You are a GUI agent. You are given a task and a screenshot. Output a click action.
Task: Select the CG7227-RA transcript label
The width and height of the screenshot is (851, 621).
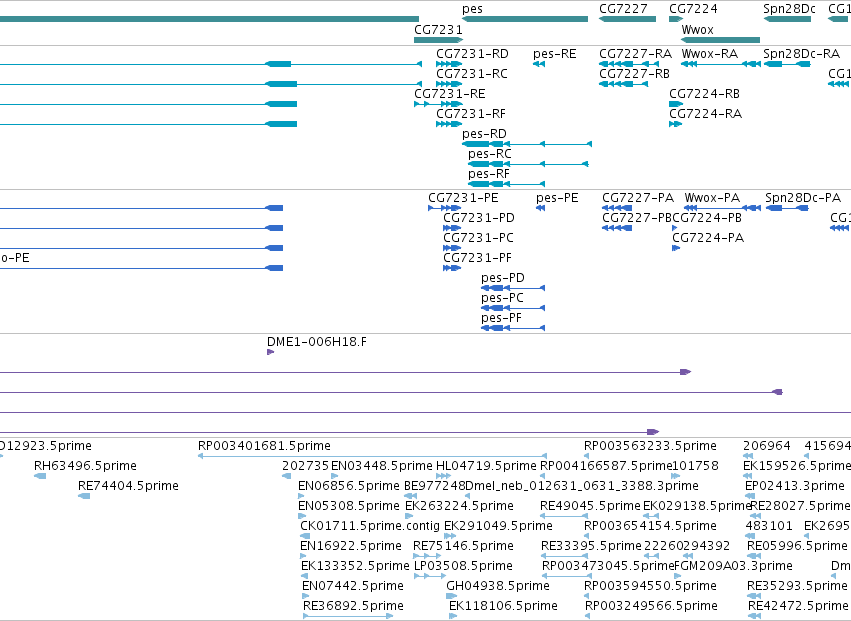pyautogui.click(x=636, y=54)
